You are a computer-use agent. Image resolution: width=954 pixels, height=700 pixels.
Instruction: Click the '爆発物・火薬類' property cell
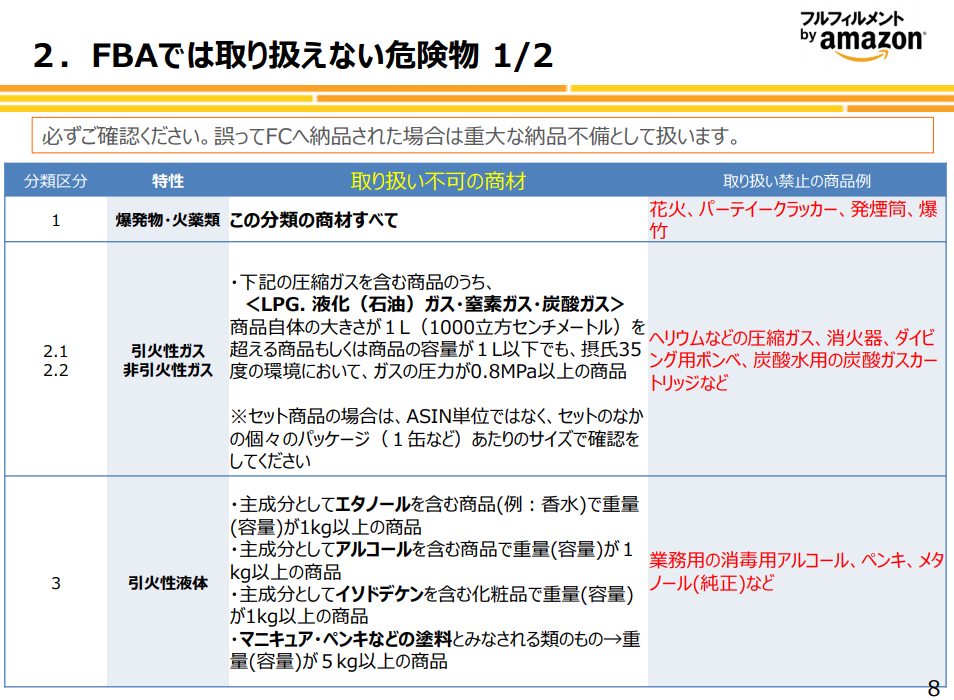168,220
